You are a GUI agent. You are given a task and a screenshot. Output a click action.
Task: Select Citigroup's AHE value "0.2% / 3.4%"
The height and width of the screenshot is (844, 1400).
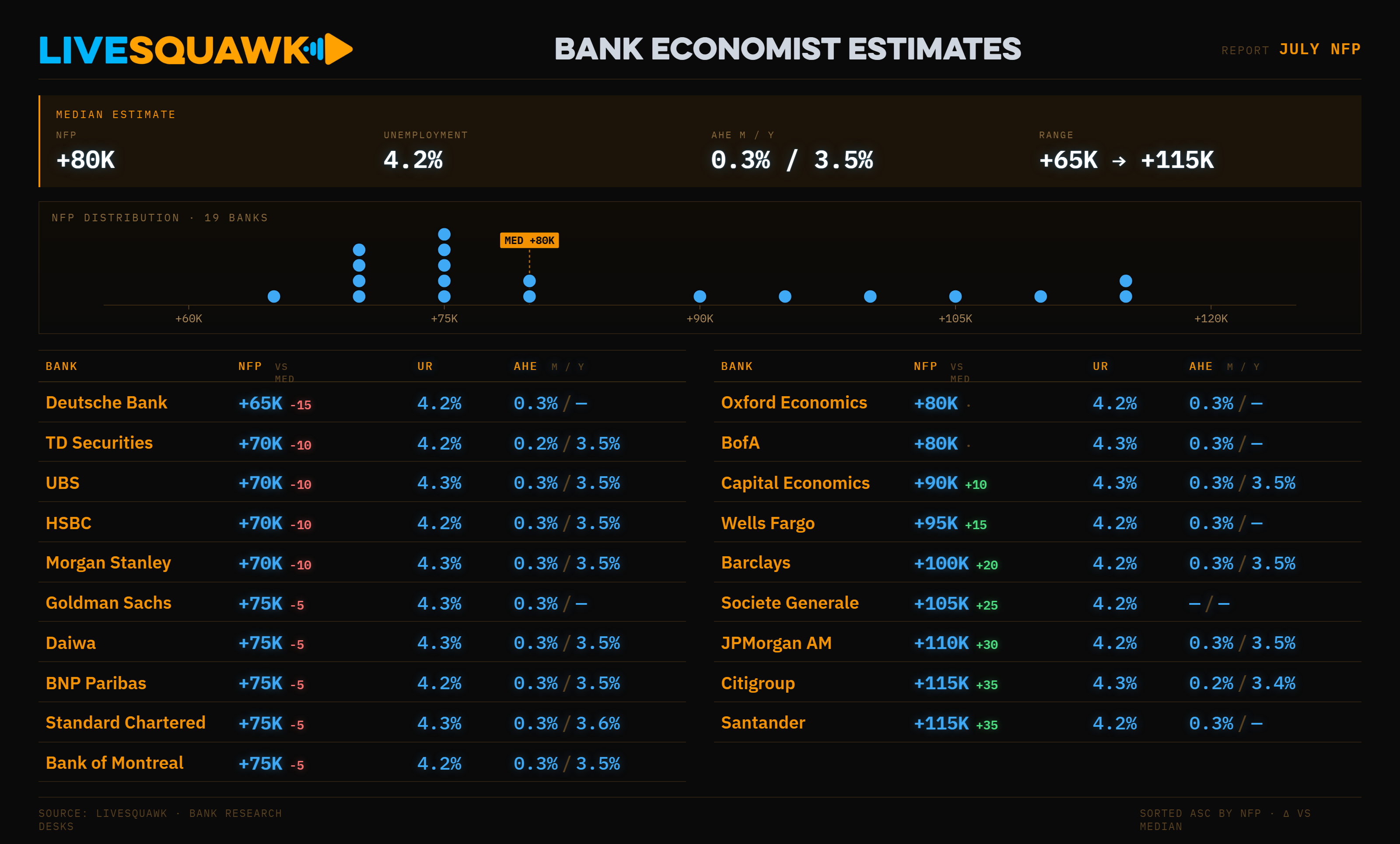[x=1242, y=683]
